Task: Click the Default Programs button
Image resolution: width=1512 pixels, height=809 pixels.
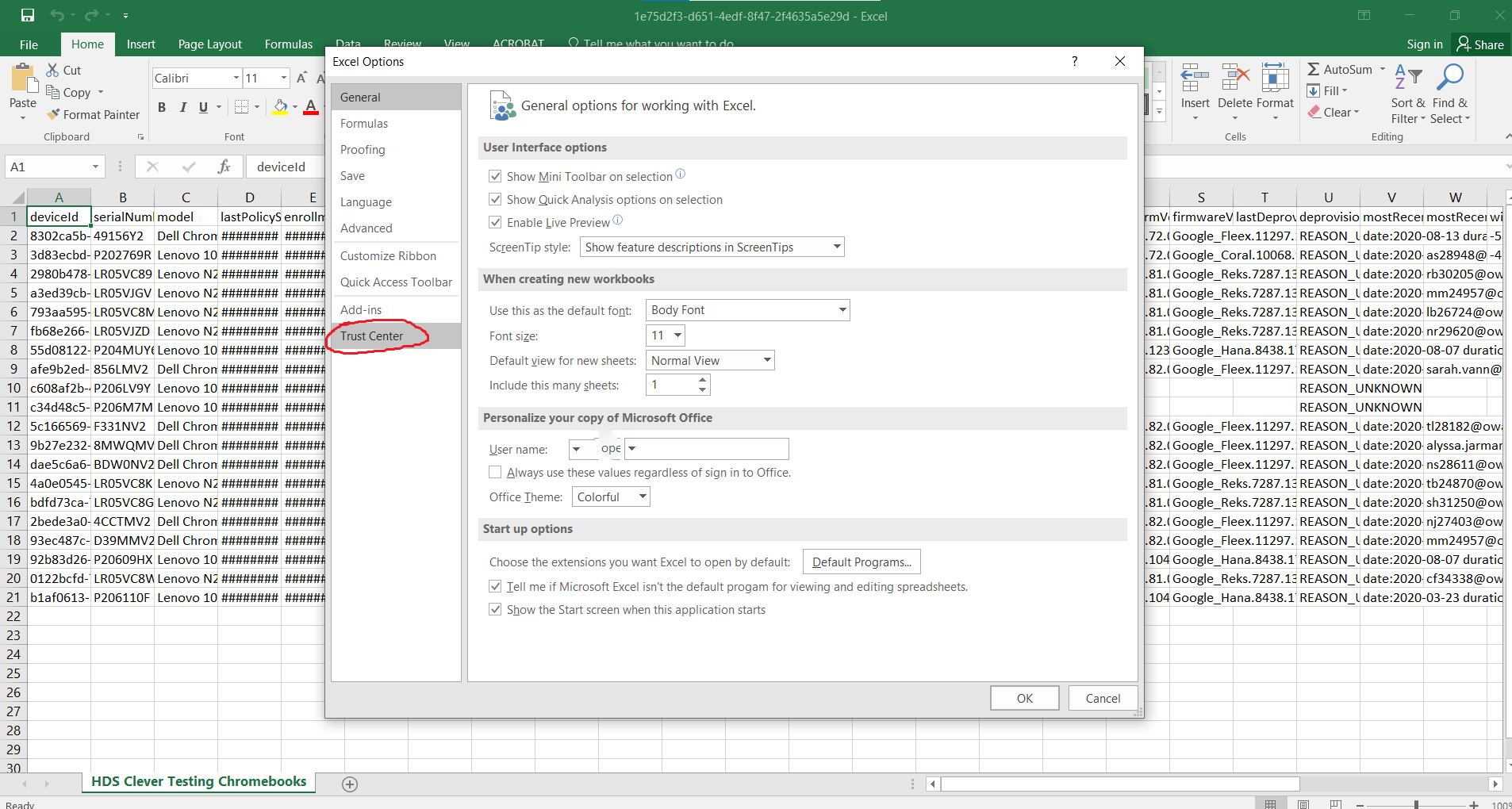Action: pos(862,562)
